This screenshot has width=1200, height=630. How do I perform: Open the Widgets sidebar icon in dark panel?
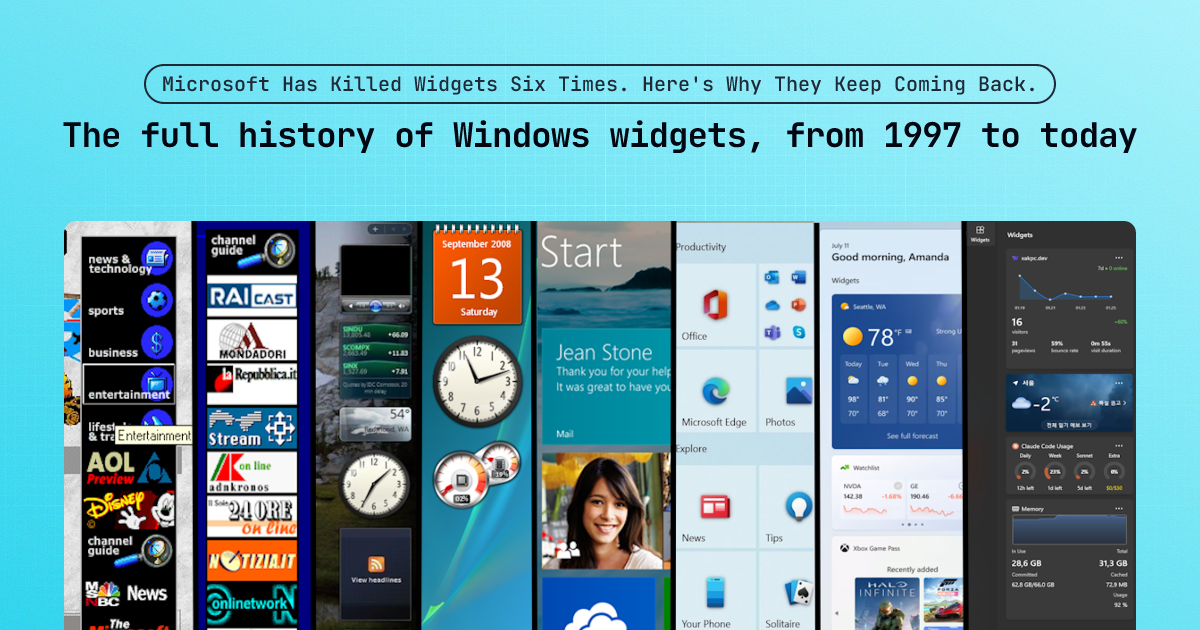(980, 232)
